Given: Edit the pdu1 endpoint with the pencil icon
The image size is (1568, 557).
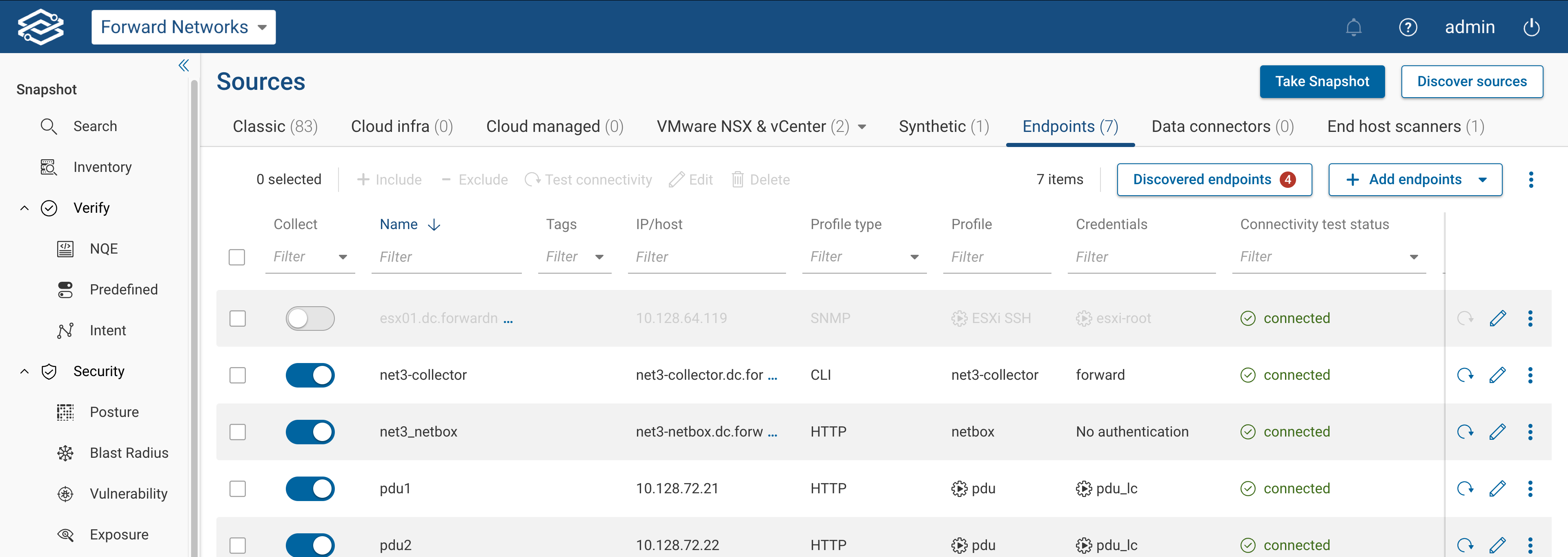Looking at the screenshot, I should (1498, 488).
